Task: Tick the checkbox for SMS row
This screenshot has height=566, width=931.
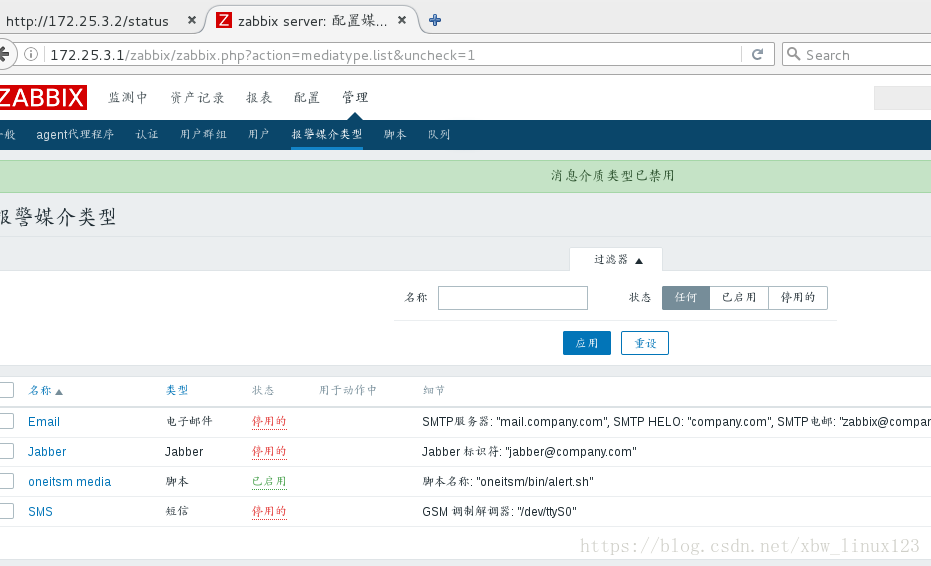Action: click(x=7, y=511)
